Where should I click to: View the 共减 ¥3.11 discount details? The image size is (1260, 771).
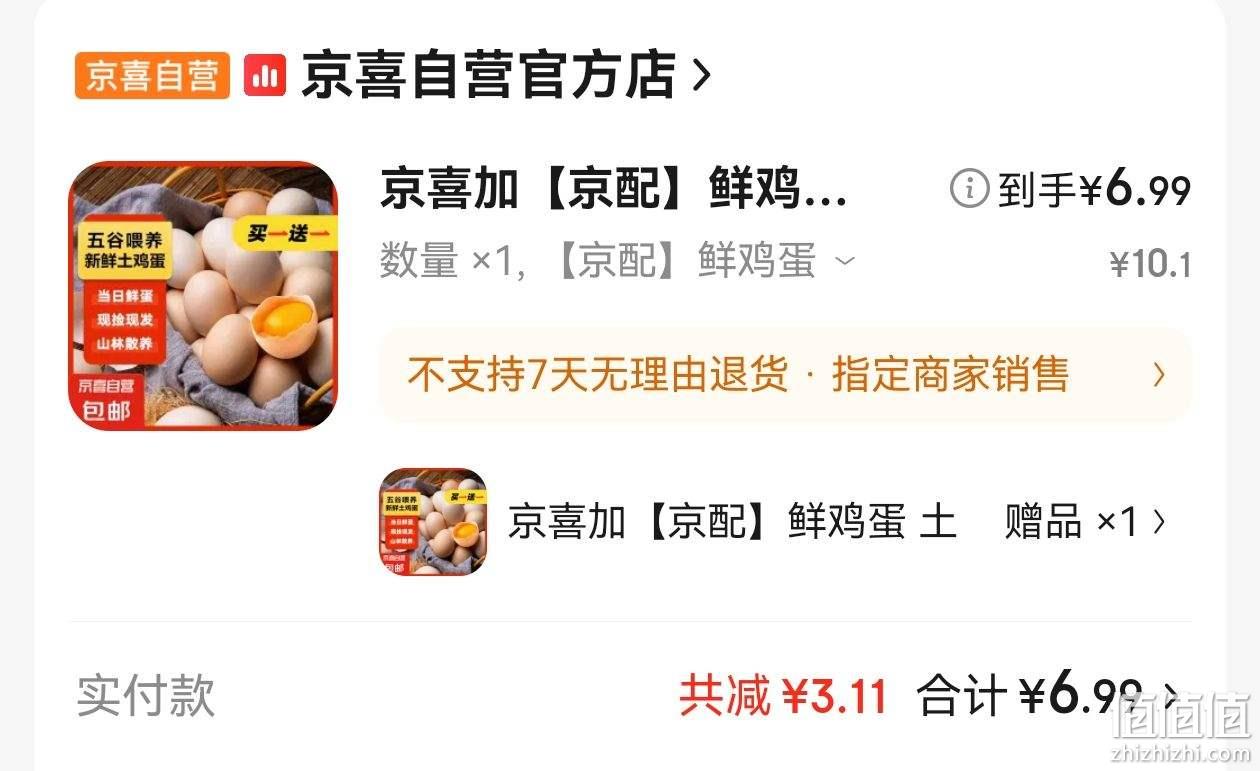point(783,695)
